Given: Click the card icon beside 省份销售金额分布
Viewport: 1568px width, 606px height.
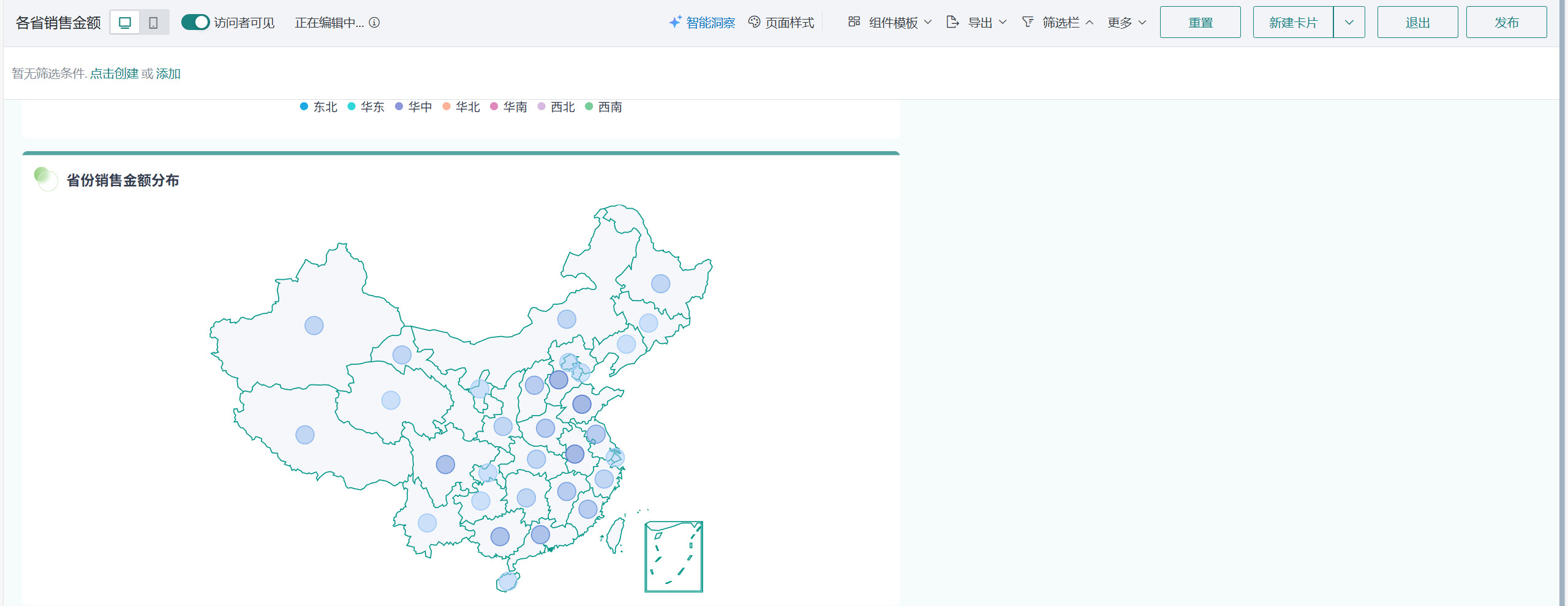Looking at the screenshot, I should 46,179.
